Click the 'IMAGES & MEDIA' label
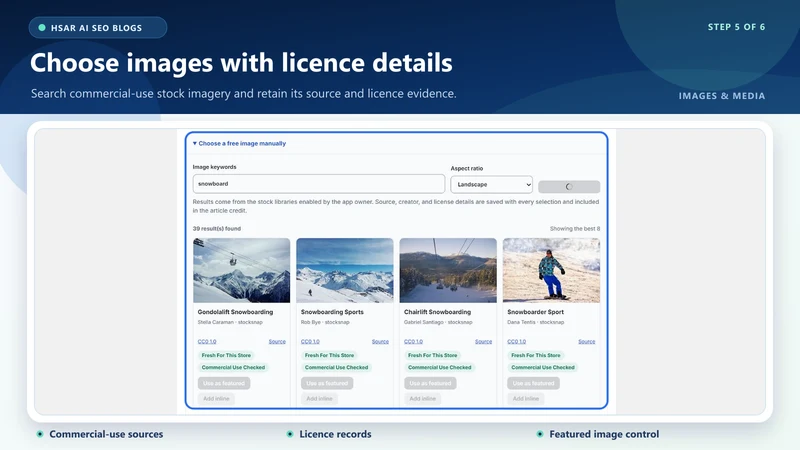 pos(721,96)
